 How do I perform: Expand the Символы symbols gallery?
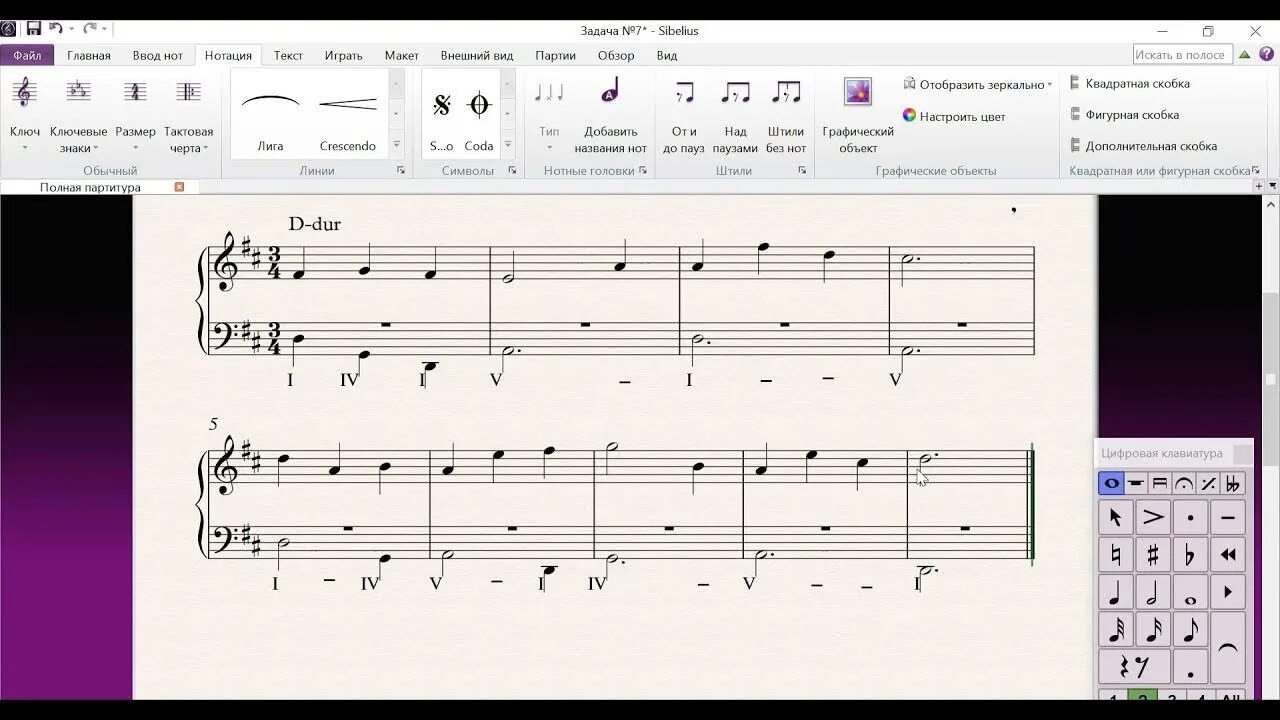(x=507, y=145)
